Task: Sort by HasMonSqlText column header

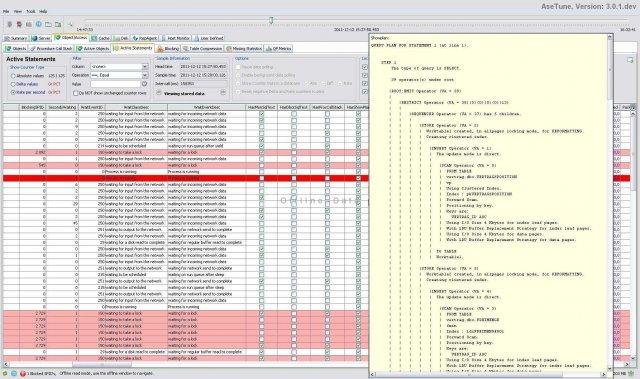Action: coord(262,107)
